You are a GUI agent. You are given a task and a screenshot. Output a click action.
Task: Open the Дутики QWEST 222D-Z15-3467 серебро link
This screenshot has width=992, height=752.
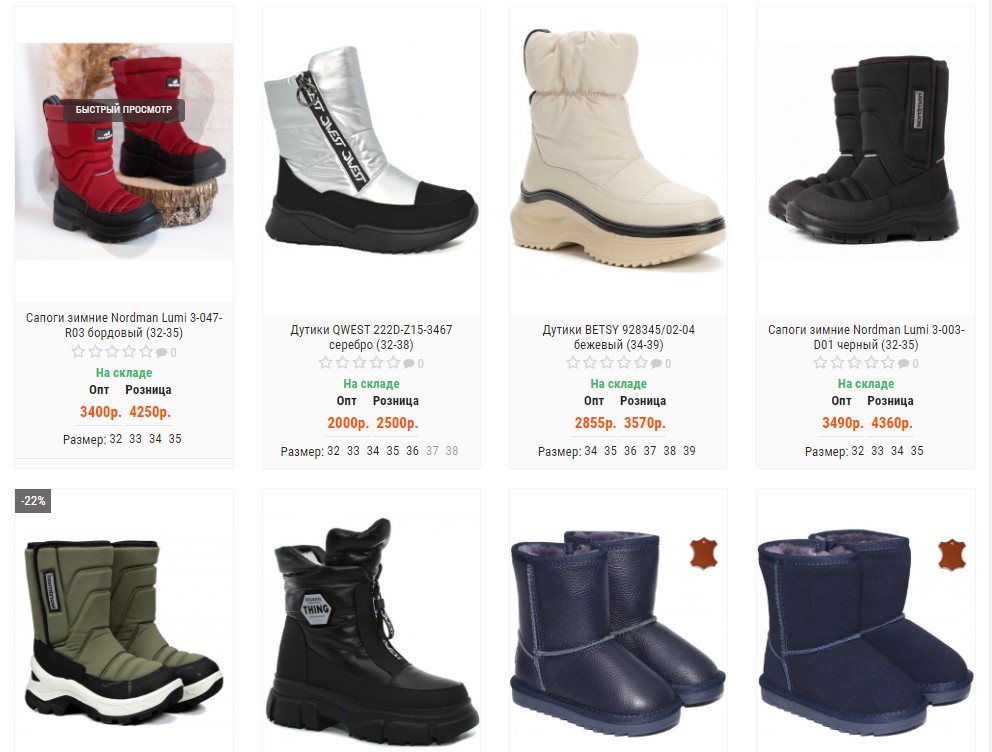[x=371, y=337]
